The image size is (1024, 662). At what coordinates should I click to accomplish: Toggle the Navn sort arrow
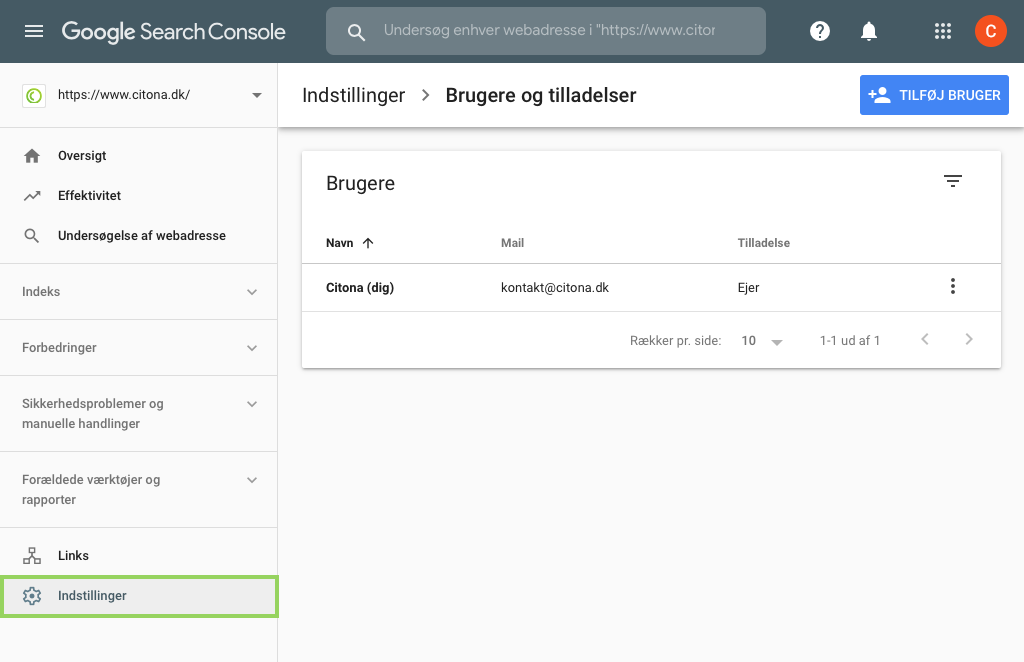click(x=368, y=243)
